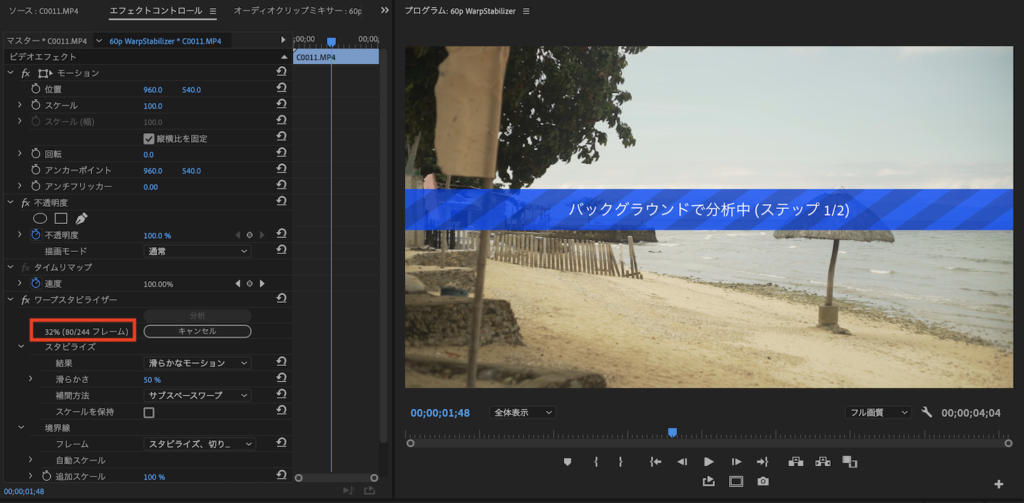The height and width of the screenshot is (503, 1024).
Task: Click the Play button in Program monitor
Action: [x=708, y=461]
